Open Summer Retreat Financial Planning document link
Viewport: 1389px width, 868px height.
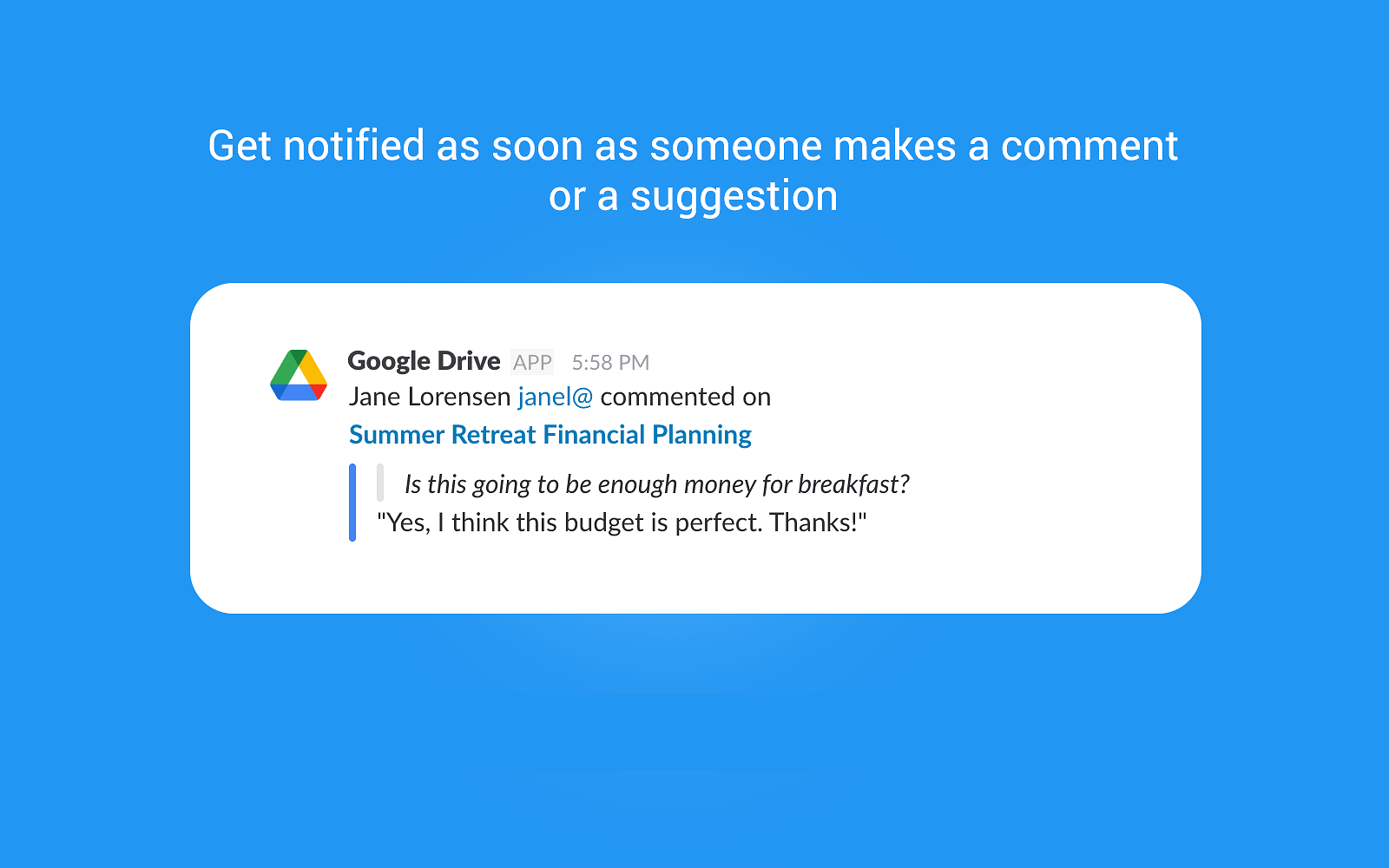(550, 435)
